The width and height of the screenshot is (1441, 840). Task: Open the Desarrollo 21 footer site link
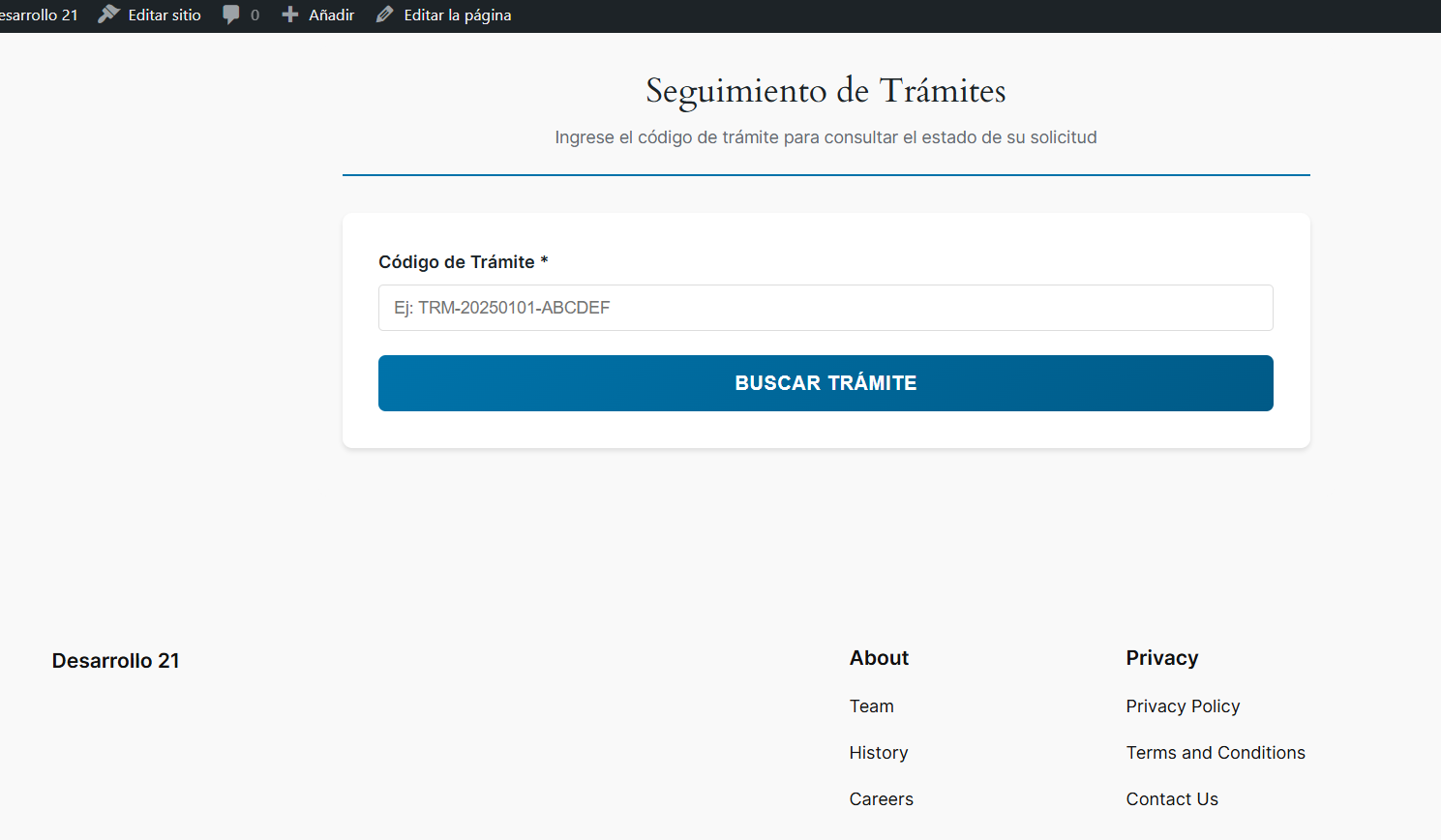pos(116,661)
